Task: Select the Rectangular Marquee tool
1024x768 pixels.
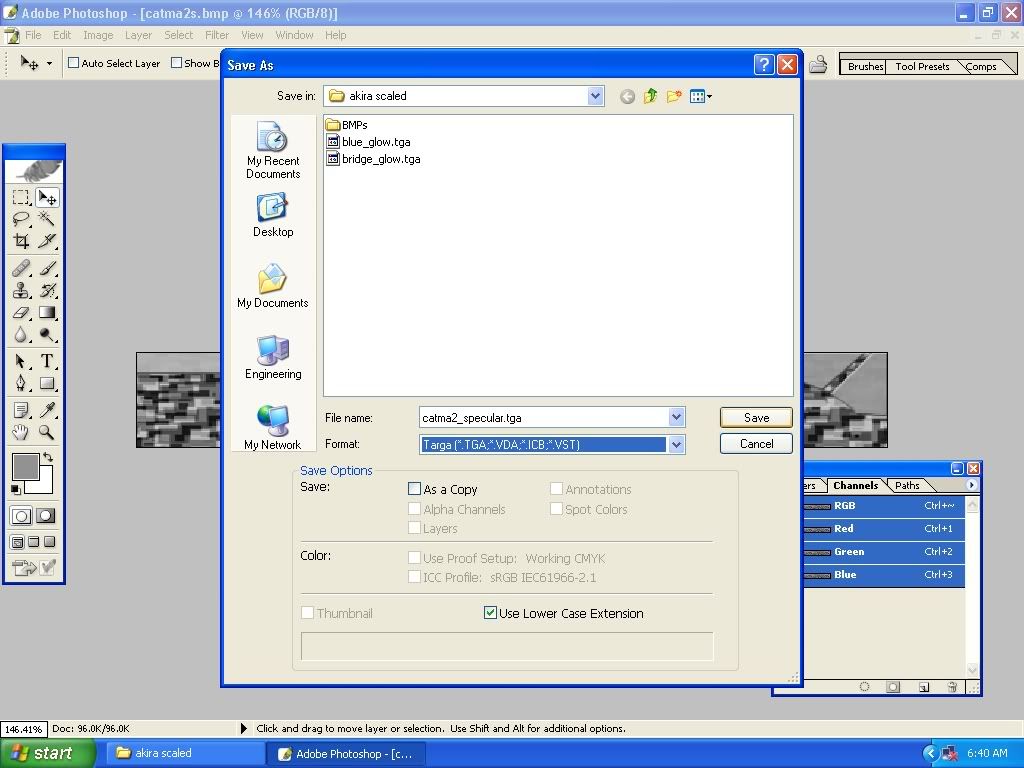Action: [21, 197]
